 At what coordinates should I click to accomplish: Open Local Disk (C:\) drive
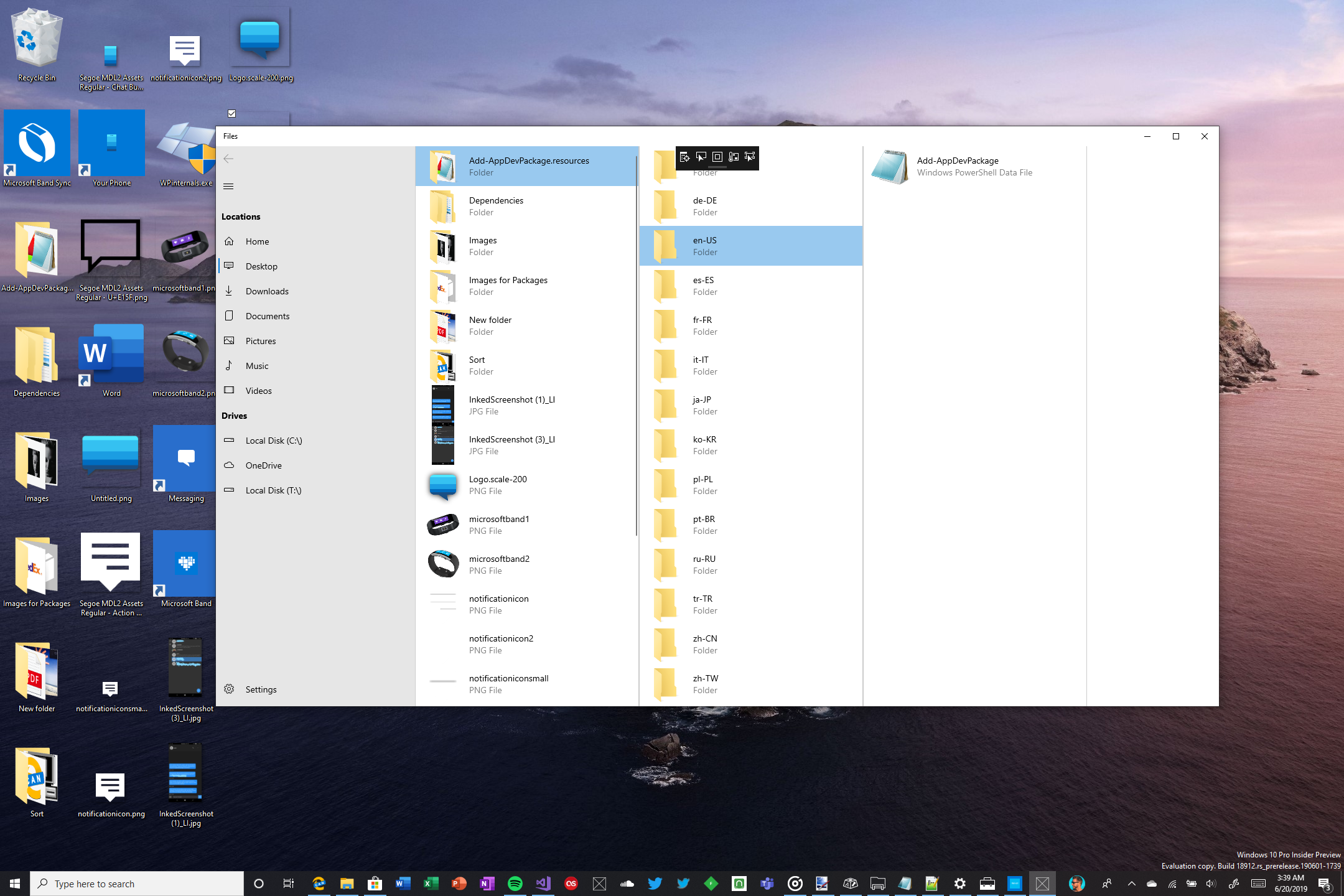click(x=315, y=441)
